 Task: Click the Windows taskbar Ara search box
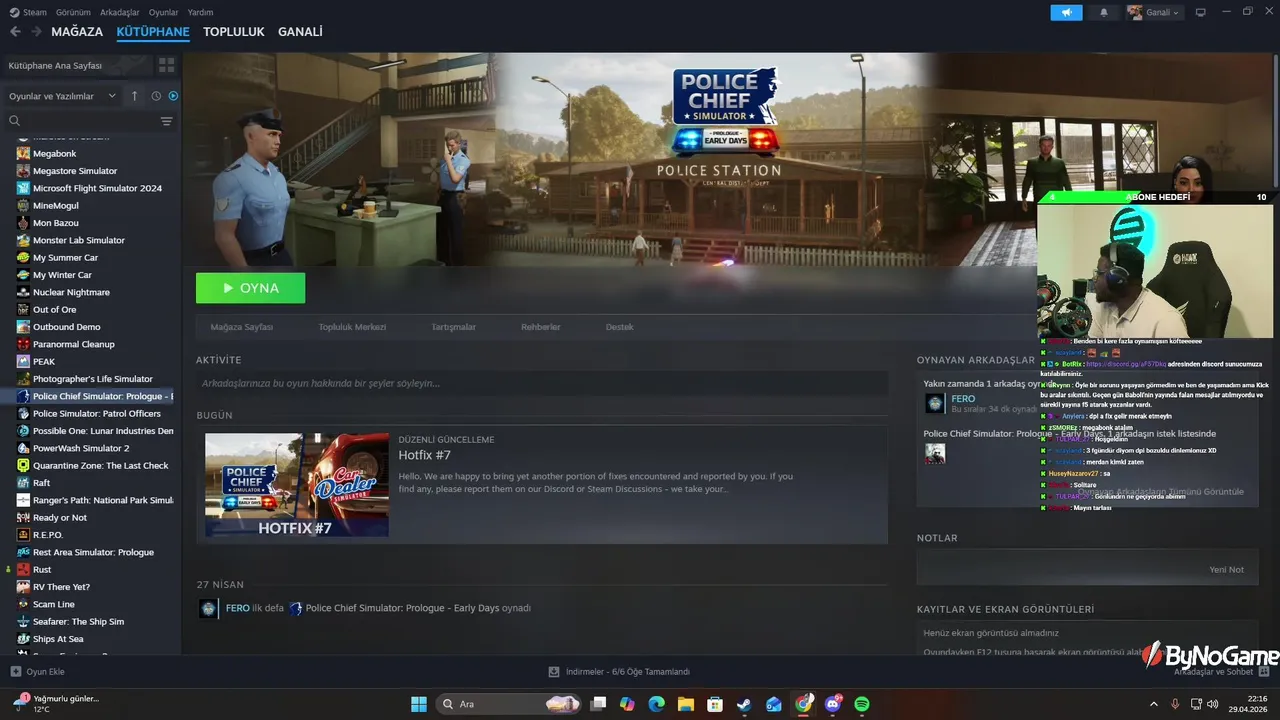click(510, 704)
